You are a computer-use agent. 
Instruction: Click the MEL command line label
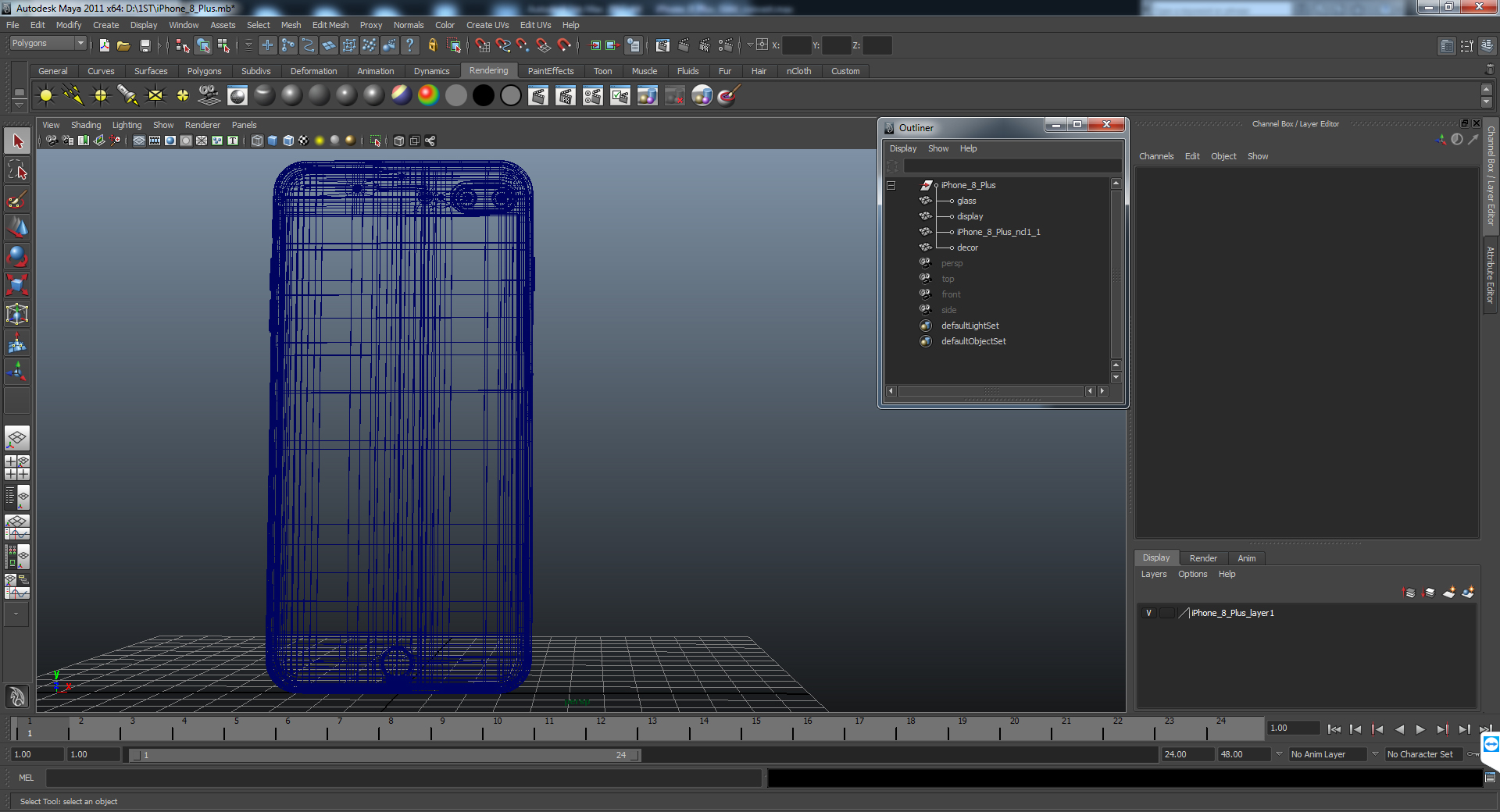tap(27, 778)
